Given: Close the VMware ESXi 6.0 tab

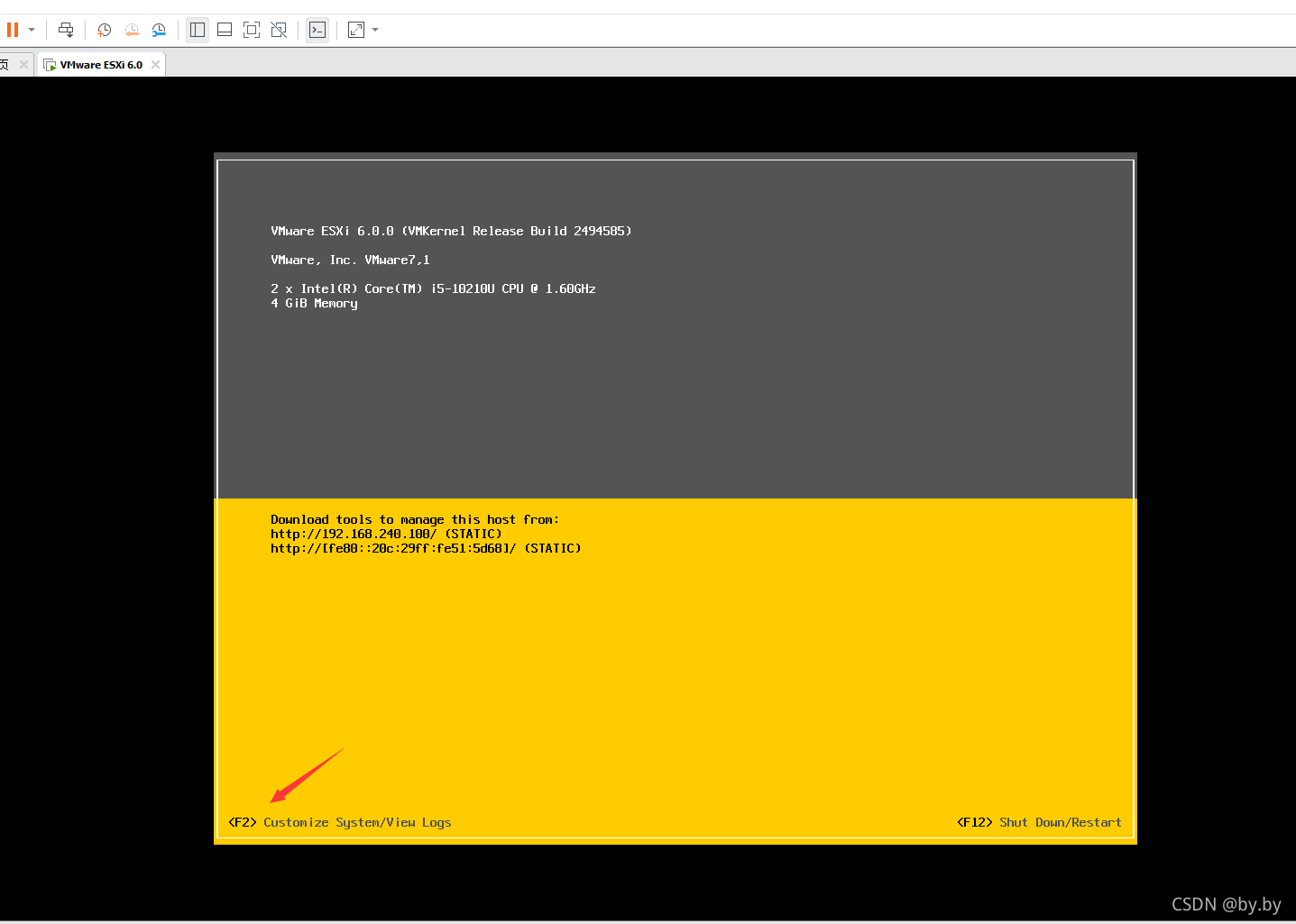Looking at the screenshot, I should (156, 65).
